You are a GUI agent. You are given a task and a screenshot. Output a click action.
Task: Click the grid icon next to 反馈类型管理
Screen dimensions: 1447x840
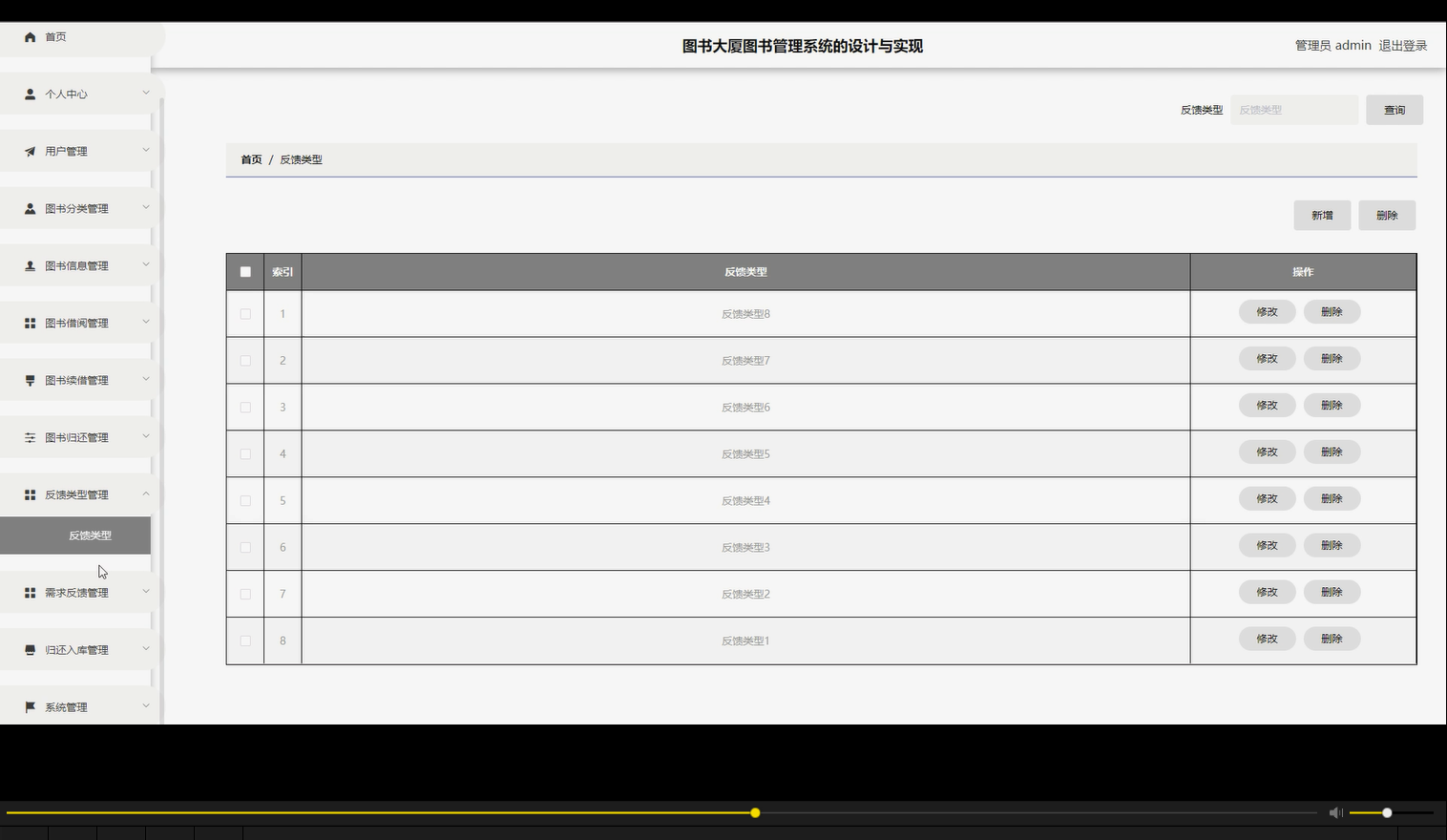point(30,495)
